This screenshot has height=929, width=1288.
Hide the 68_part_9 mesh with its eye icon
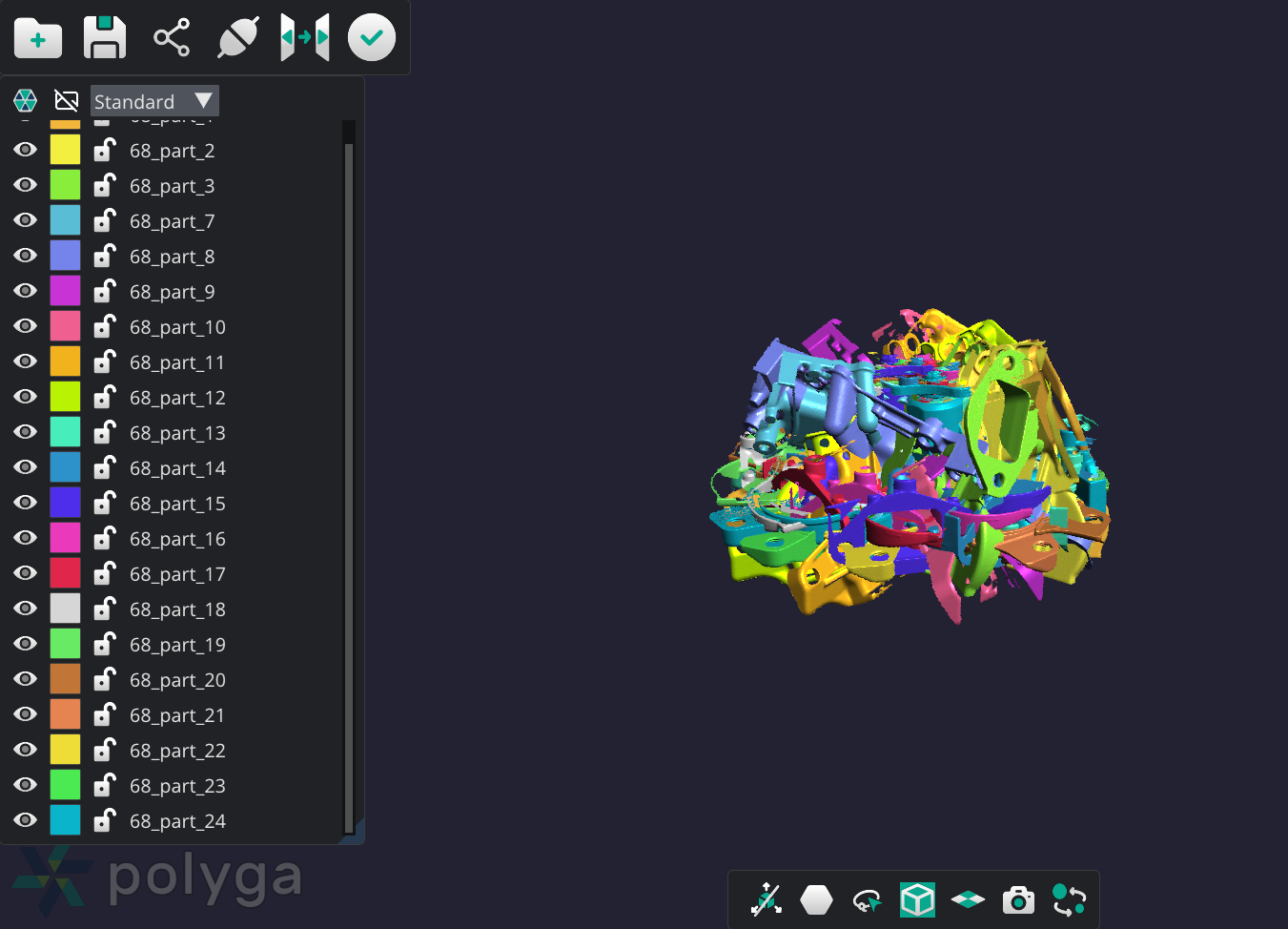pyautogui.click(x=25, y=290)
